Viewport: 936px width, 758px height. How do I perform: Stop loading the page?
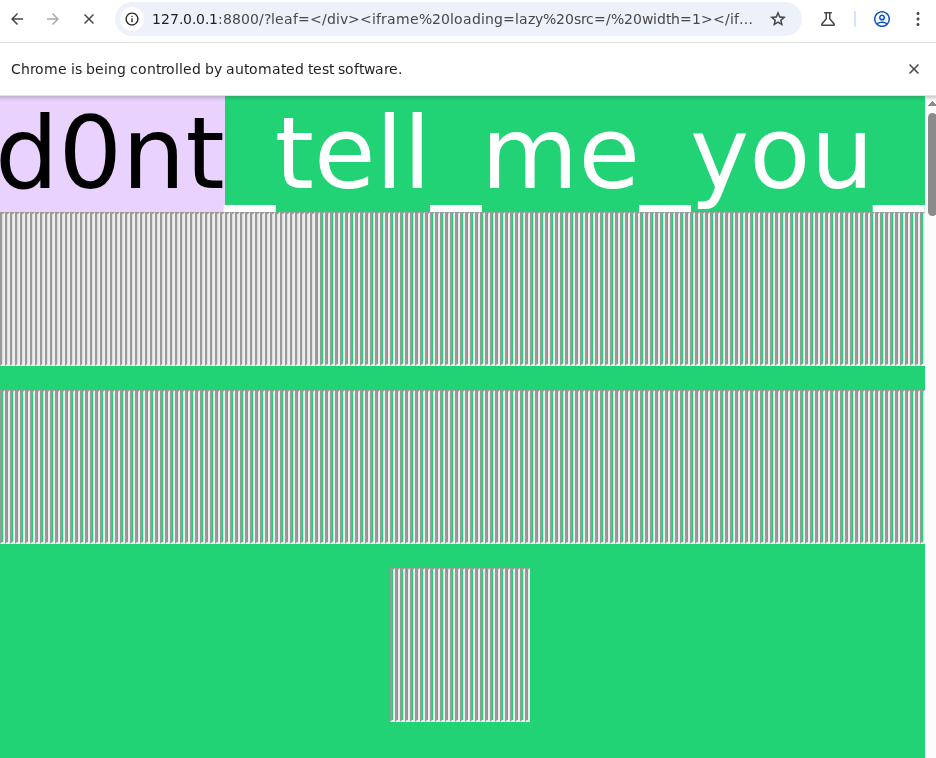tap(89, 19)
